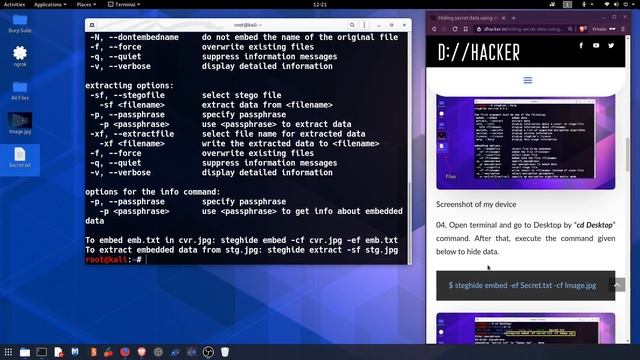Open D://HACKER YouTube link
Image resolution: width=640 pixels, height=360 pixels.
(596, 45)
